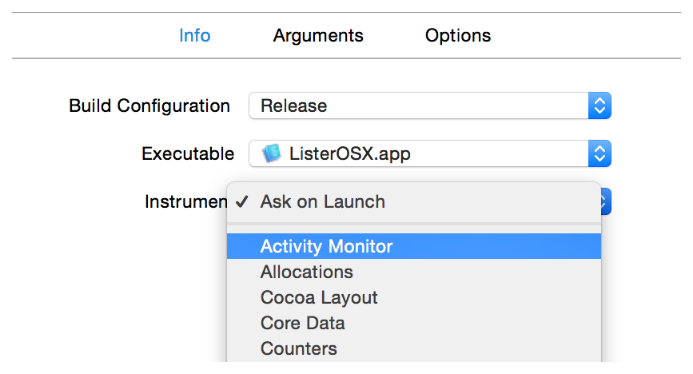Screen dimensions: 693x374
Task: Open the Release build configuration field
Action: [419, 106]
